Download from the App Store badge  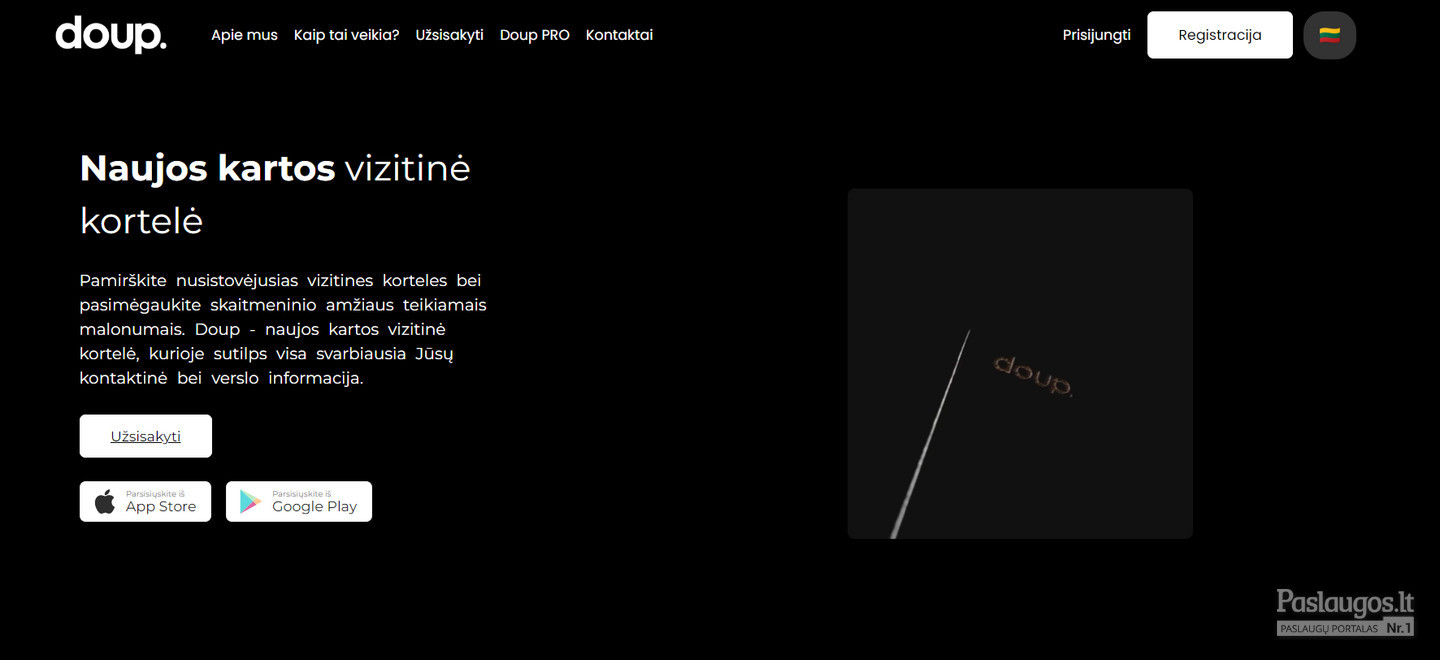pyautogui.click(x=146, y=502)
